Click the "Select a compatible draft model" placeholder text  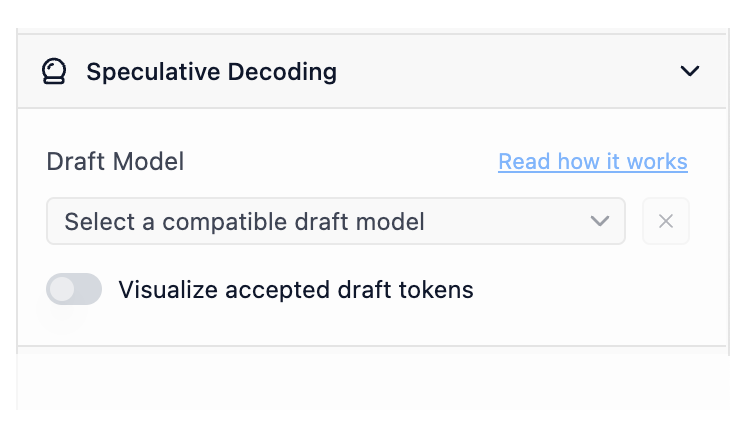coord(244,221)
